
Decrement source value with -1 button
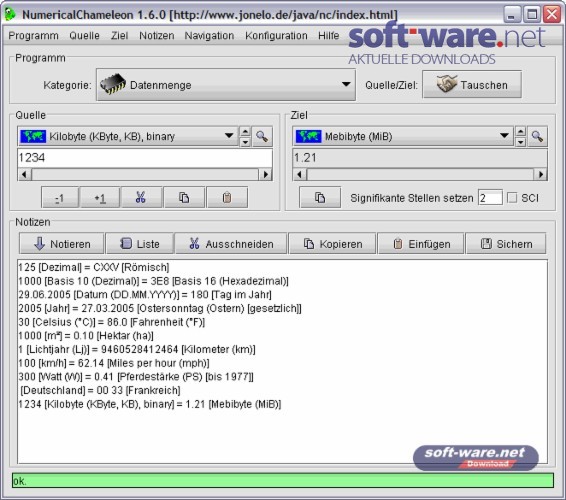[x=60, y=197]
